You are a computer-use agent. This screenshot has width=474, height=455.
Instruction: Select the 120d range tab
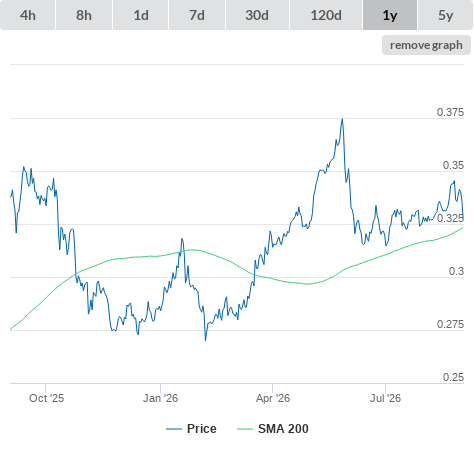click(326, 15)
